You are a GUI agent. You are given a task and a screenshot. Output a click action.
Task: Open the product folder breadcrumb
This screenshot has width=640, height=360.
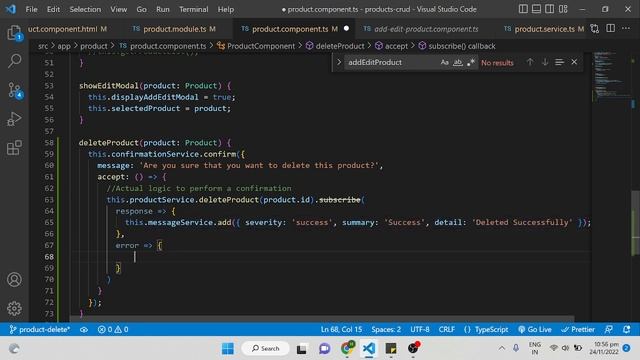click(93, 46)
